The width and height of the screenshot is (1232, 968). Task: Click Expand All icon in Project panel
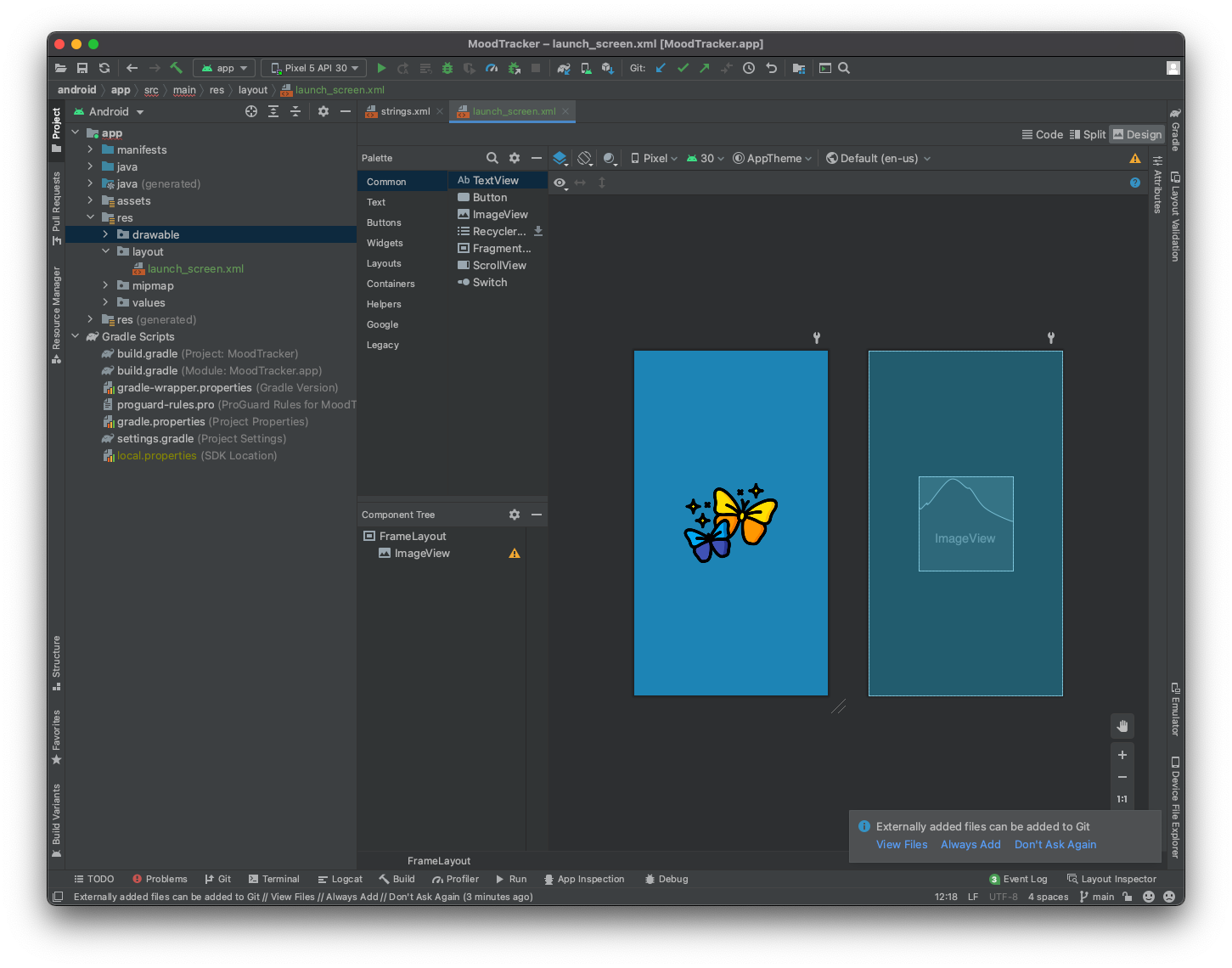coord(273,111)
